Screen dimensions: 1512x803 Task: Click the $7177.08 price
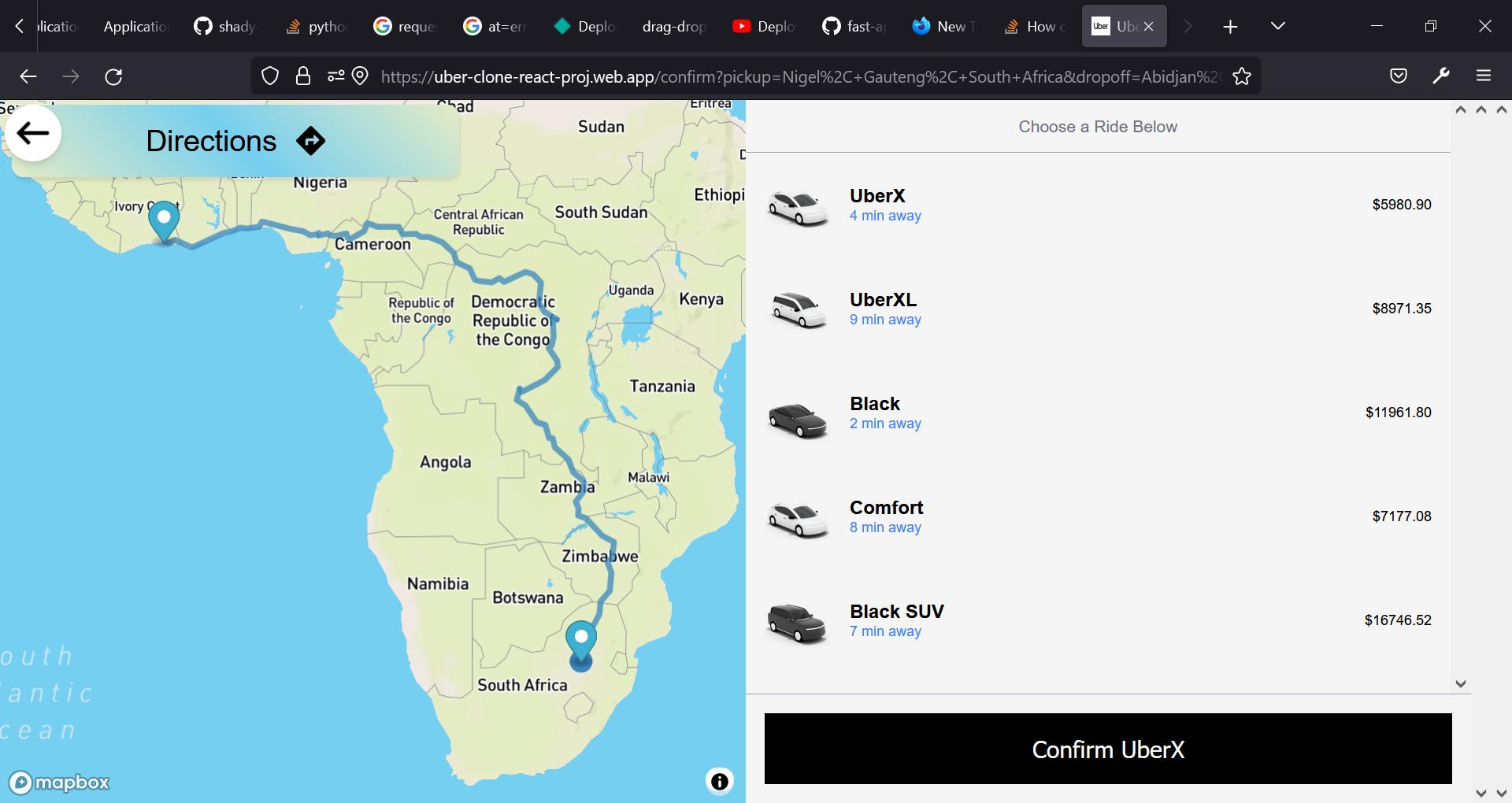(1402, 516)
